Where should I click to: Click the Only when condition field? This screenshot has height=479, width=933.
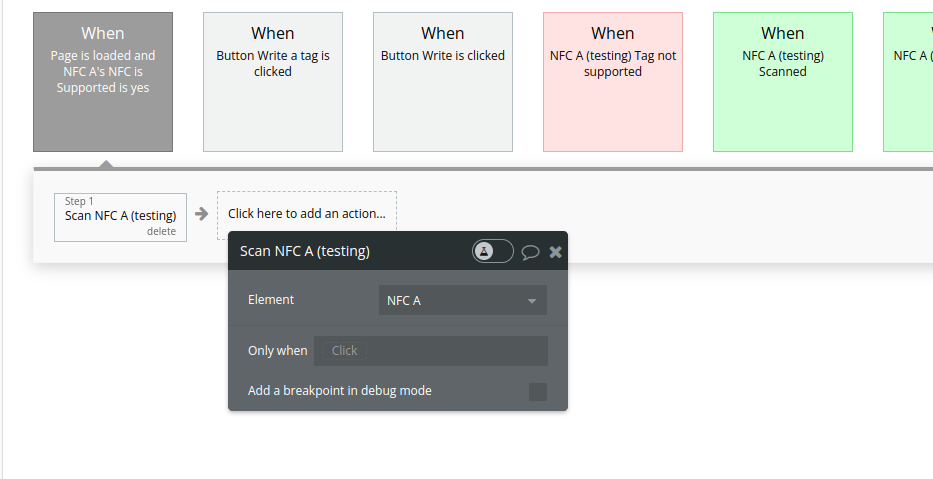pyautogui.click(x=431, y=351)
